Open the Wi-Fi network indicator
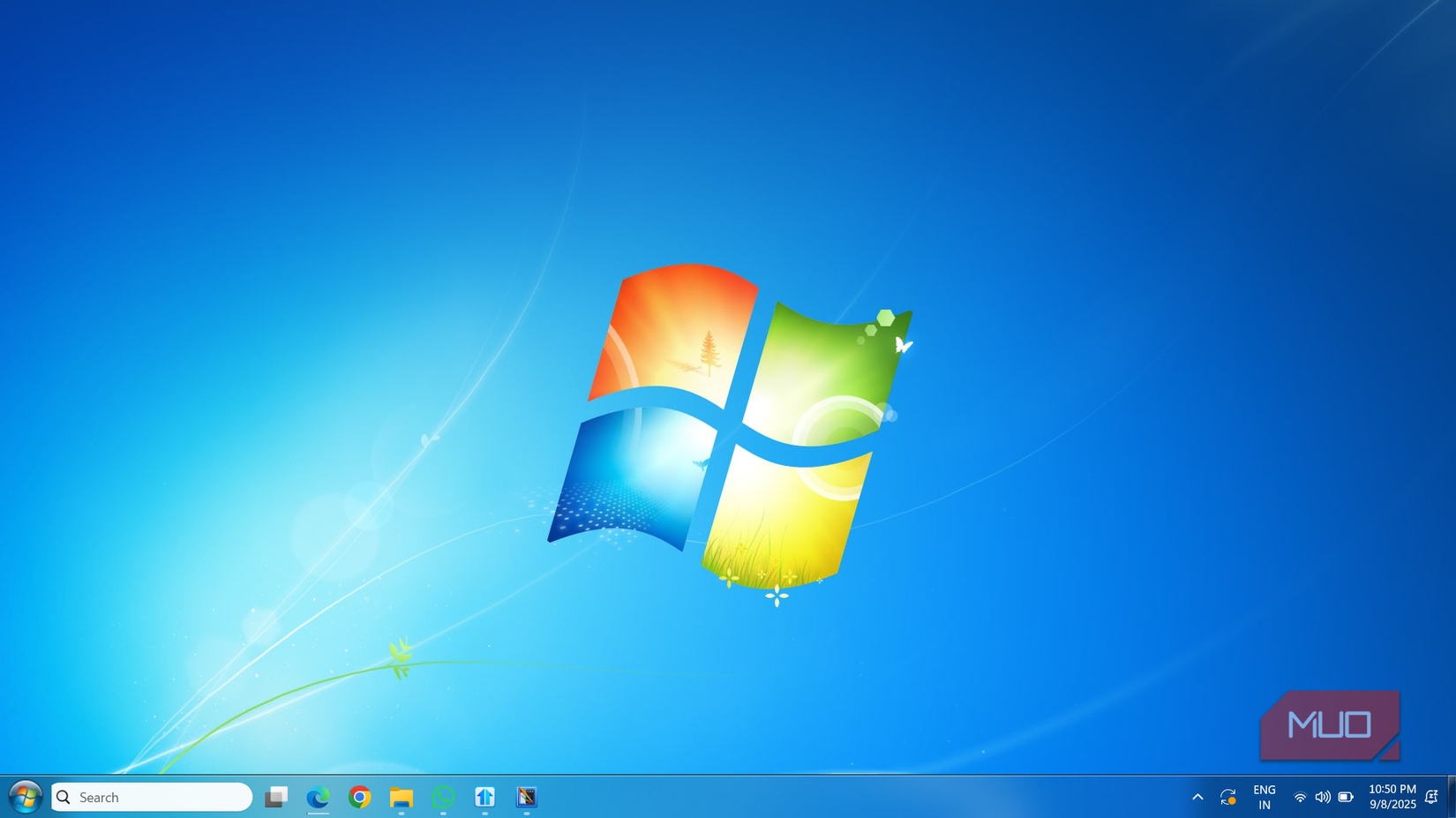 (x=1300, y=797)
